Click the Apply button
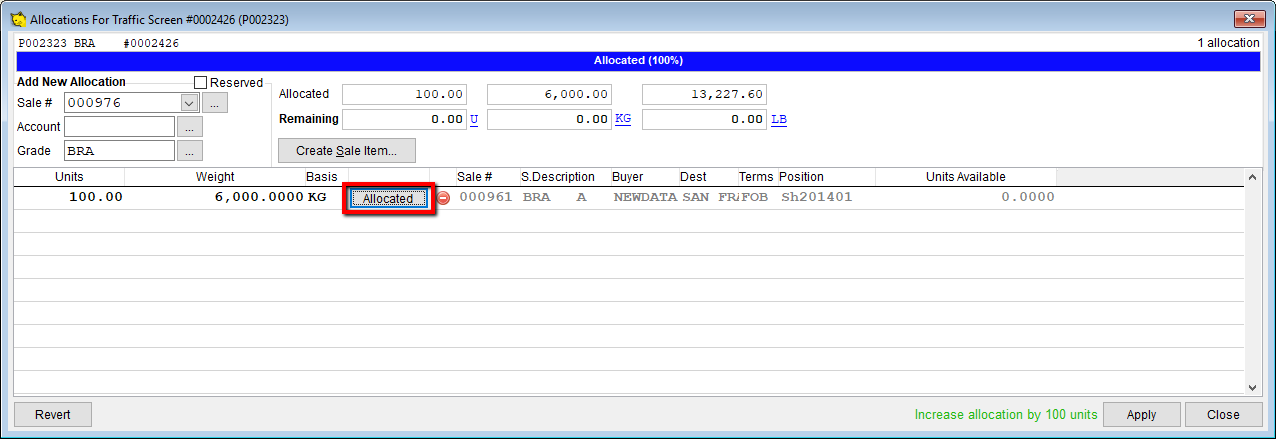The image size is (1276, 439). [1141, 414]
